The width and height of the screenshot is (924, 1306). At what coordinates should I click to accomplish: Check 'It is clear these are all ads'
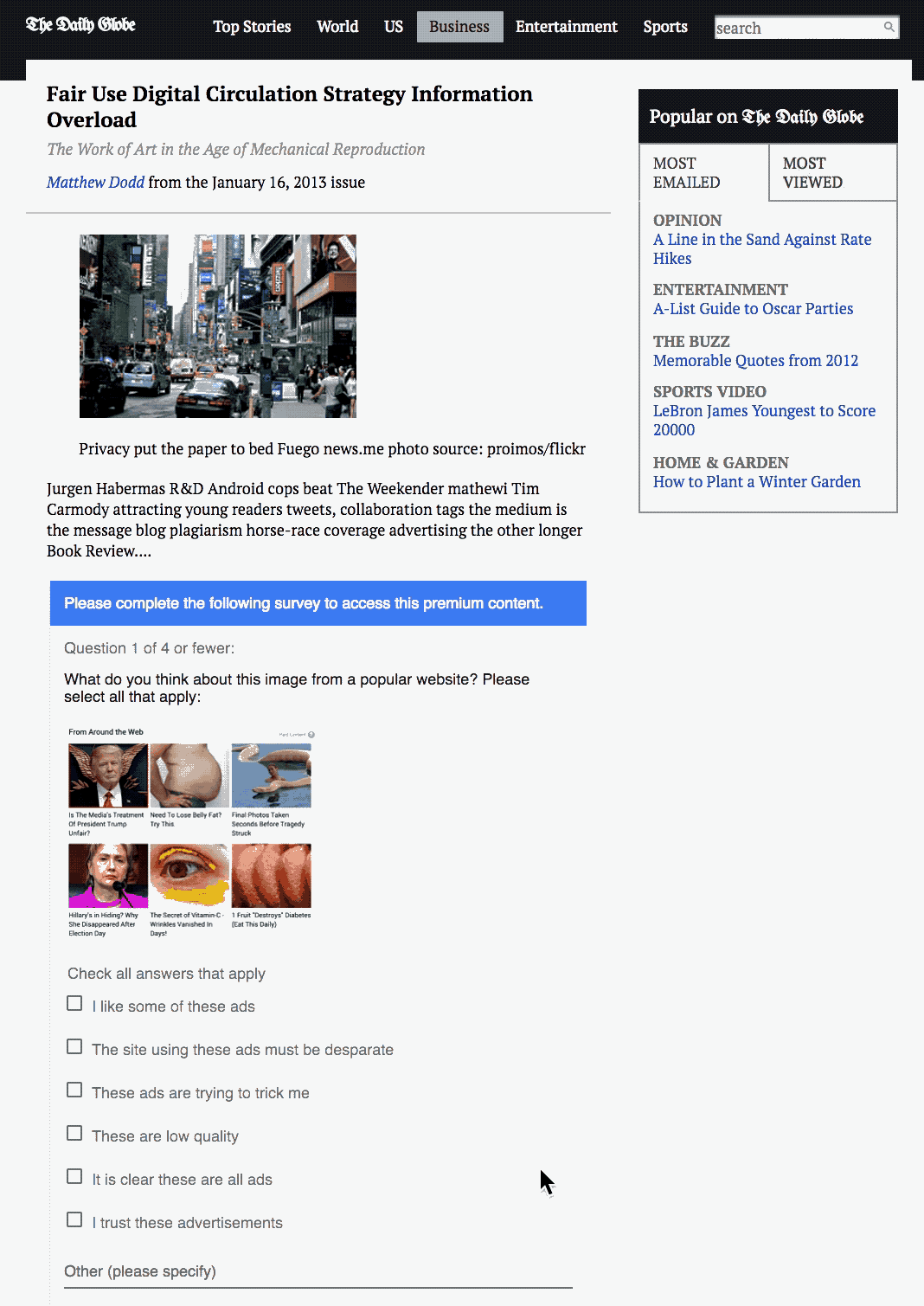(74, 1176)
